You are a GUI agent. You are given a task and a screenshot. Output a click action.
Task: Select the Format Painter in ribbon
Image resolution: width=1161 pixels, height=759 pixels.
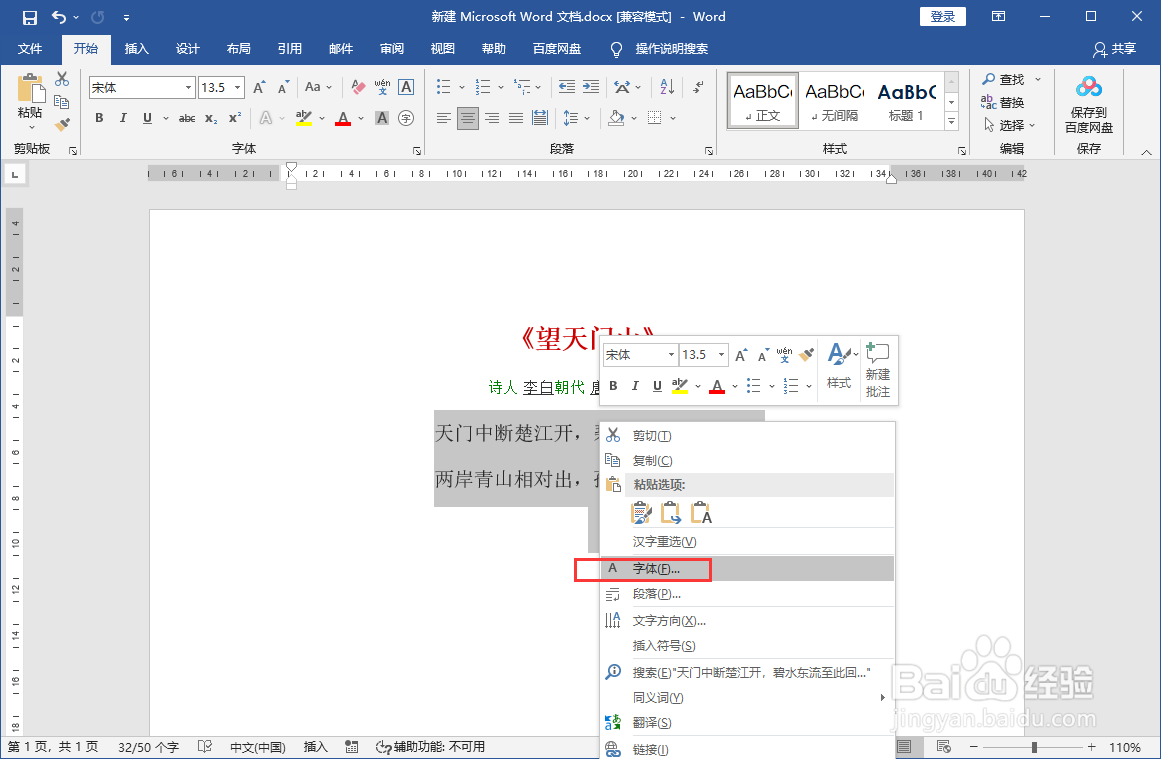(x=62, y=124)
